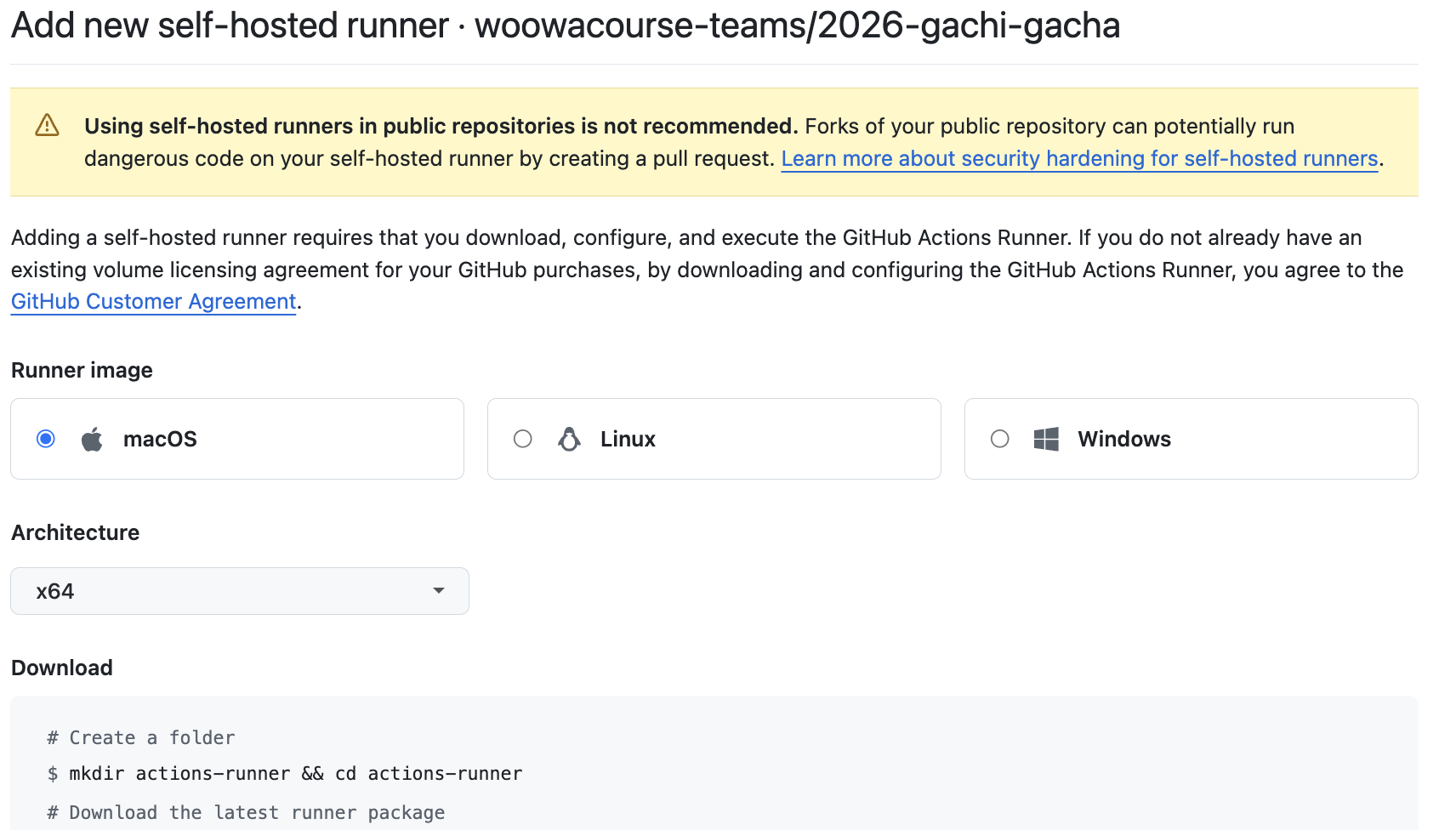
Task: Select the macOS runner image radio button
Action: click(x=46, y=439)
